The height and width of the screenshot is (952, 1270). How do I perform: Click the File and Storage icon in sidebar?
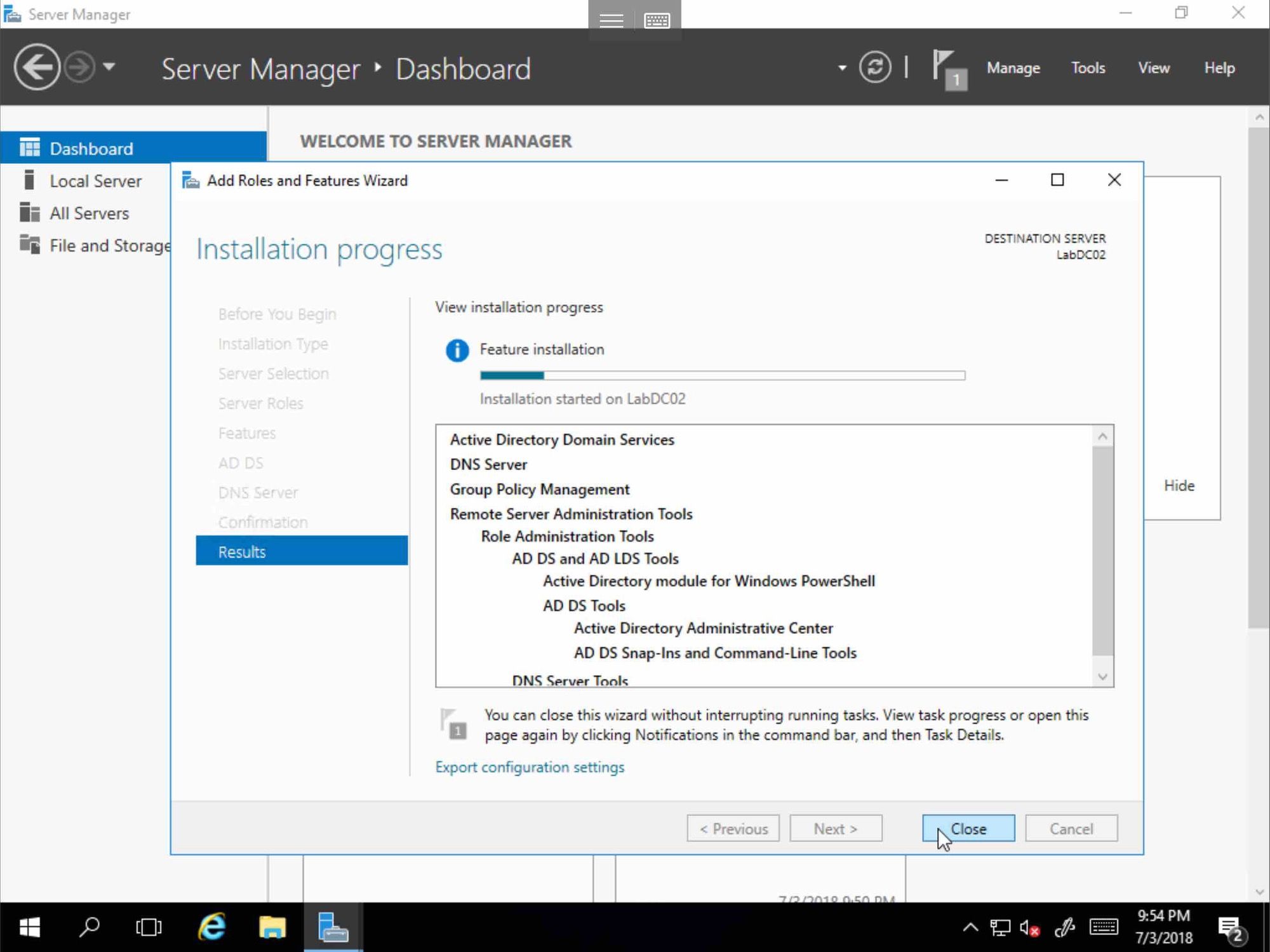click(x=29, y=244)
